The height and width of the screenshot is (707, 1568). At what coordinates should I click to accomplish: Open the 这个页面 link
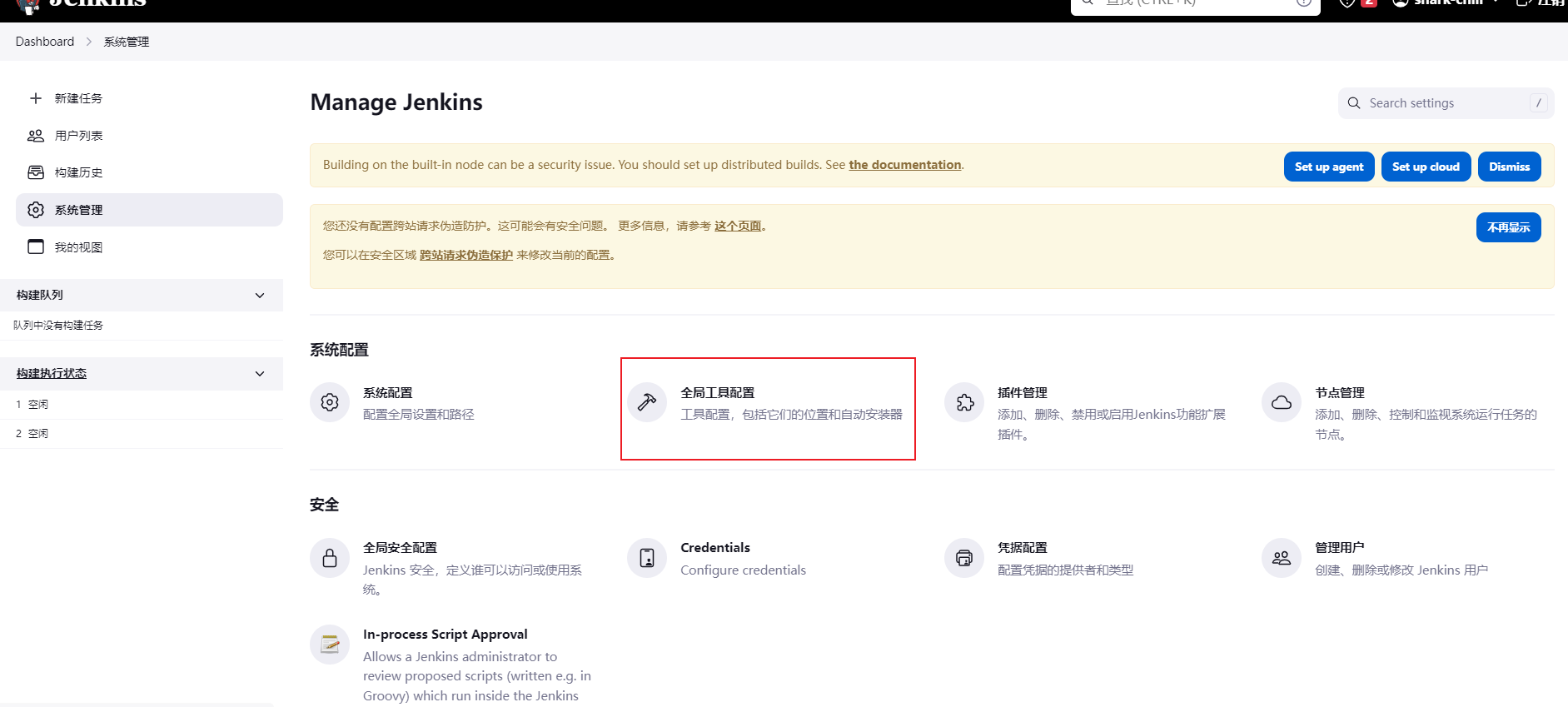click(x=738, y=226)
